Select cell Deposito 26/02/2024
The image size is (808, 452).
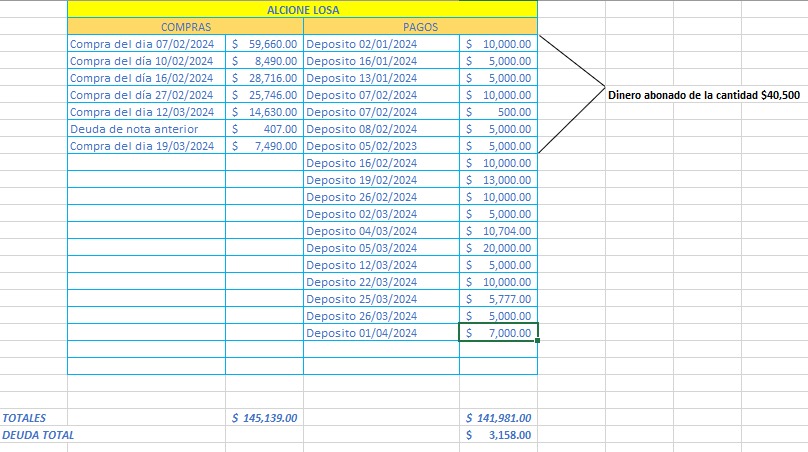click(381, 197)
